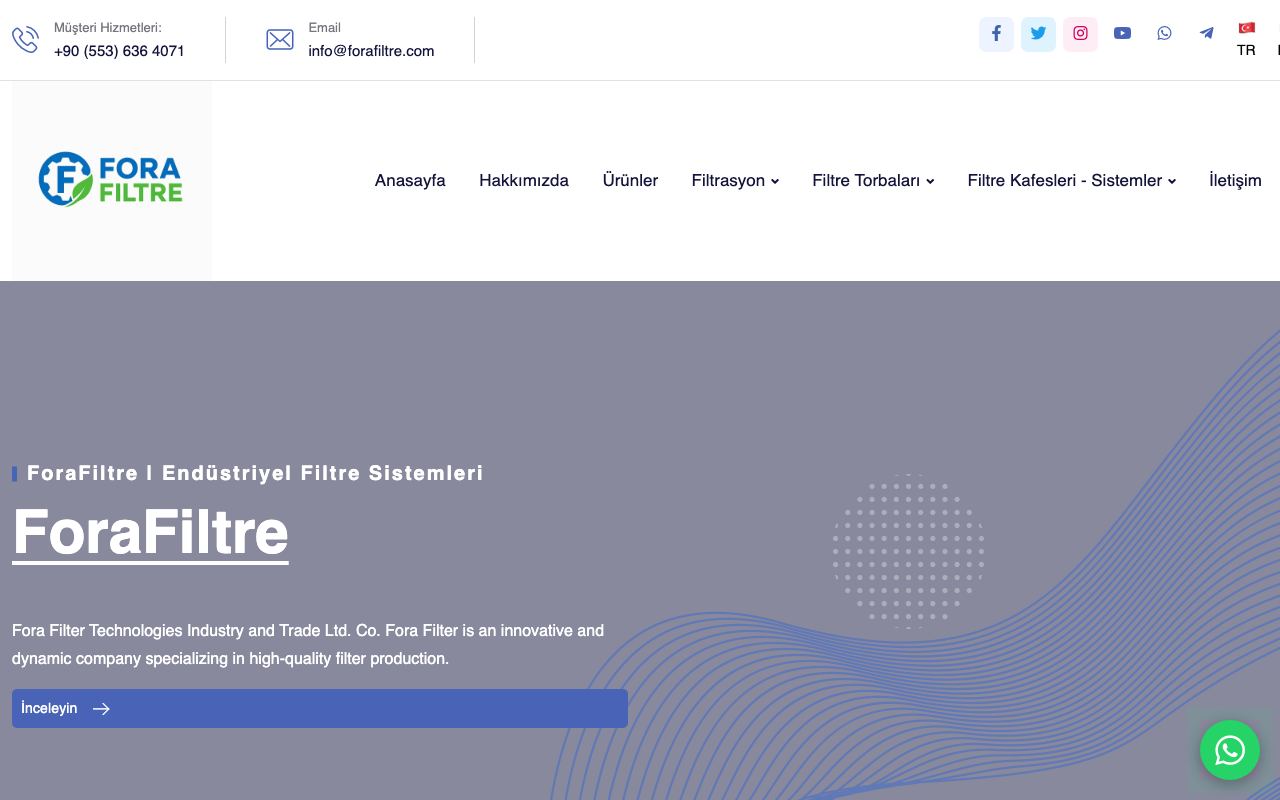
Task: Click the ForaFiltre underlined hero heading
Action: 150,533
